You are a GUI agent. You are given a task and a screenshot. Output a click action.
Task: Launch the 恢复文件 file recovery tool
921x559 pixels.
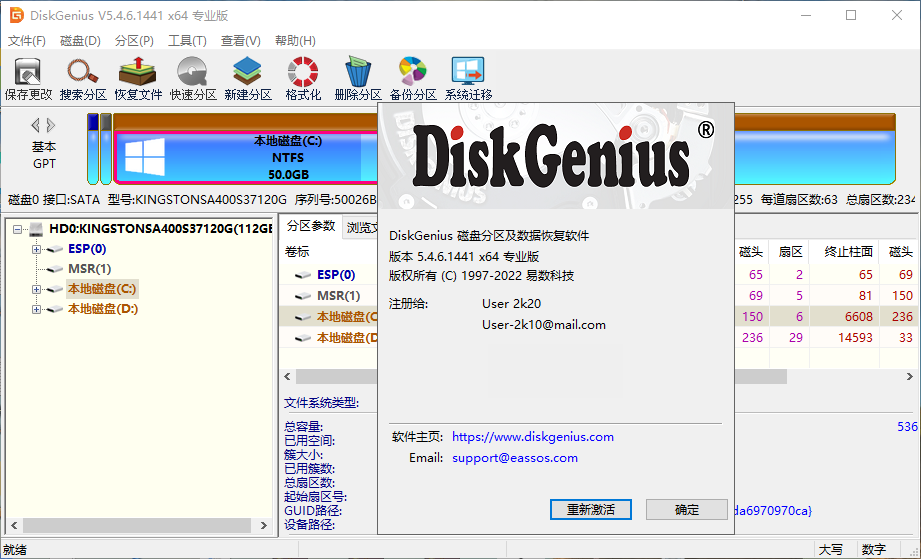tap(138, 79)
